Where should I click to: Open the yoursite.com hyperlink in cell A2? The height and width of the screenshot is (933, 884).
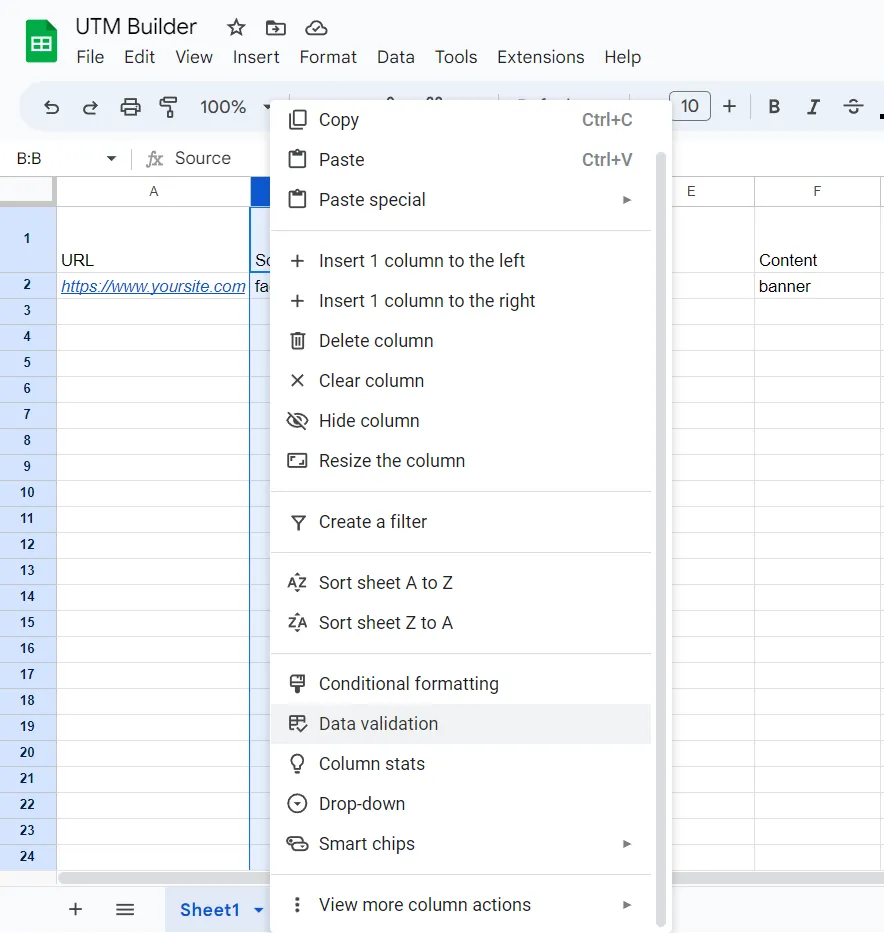pyautogui.click(x=152, y=286)
